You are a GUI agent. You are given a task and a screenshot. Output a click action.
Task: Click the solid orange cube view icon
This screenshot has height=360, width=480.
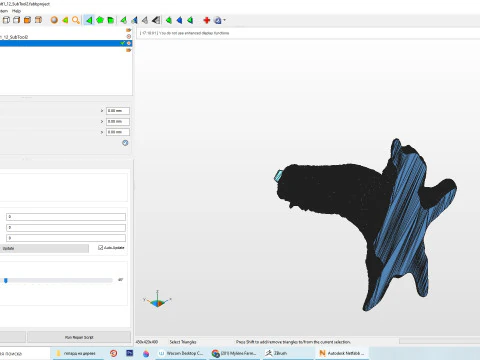coord(27,20)
